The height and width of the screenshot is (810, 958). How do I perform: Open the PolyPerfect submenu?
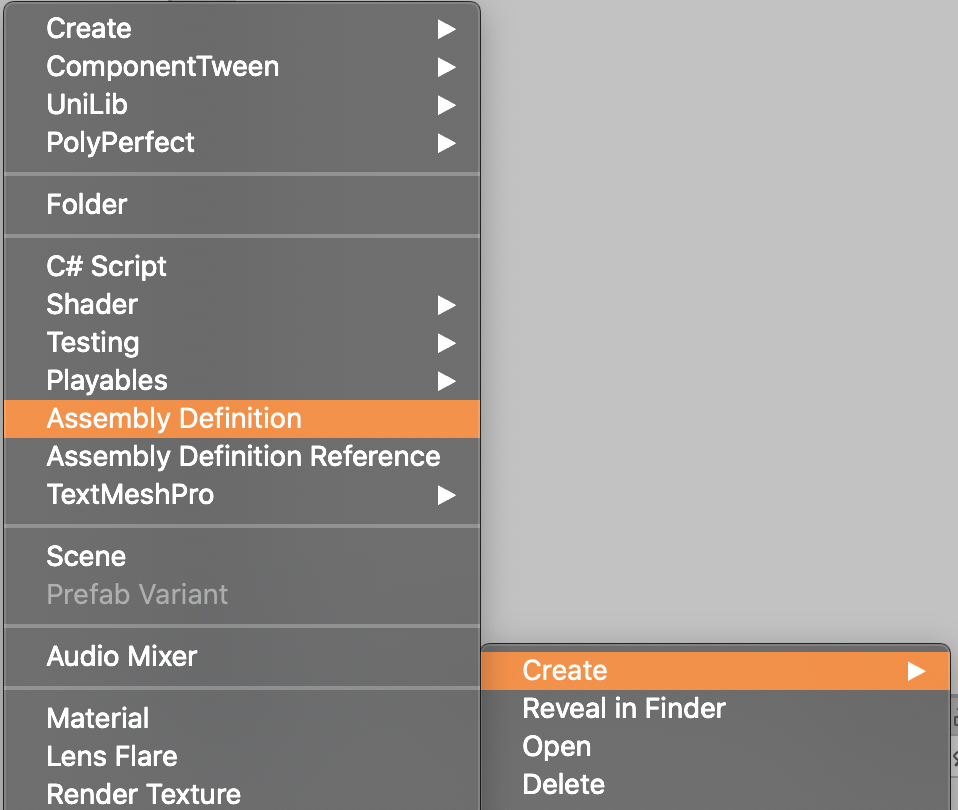click(x=447, y=143)
